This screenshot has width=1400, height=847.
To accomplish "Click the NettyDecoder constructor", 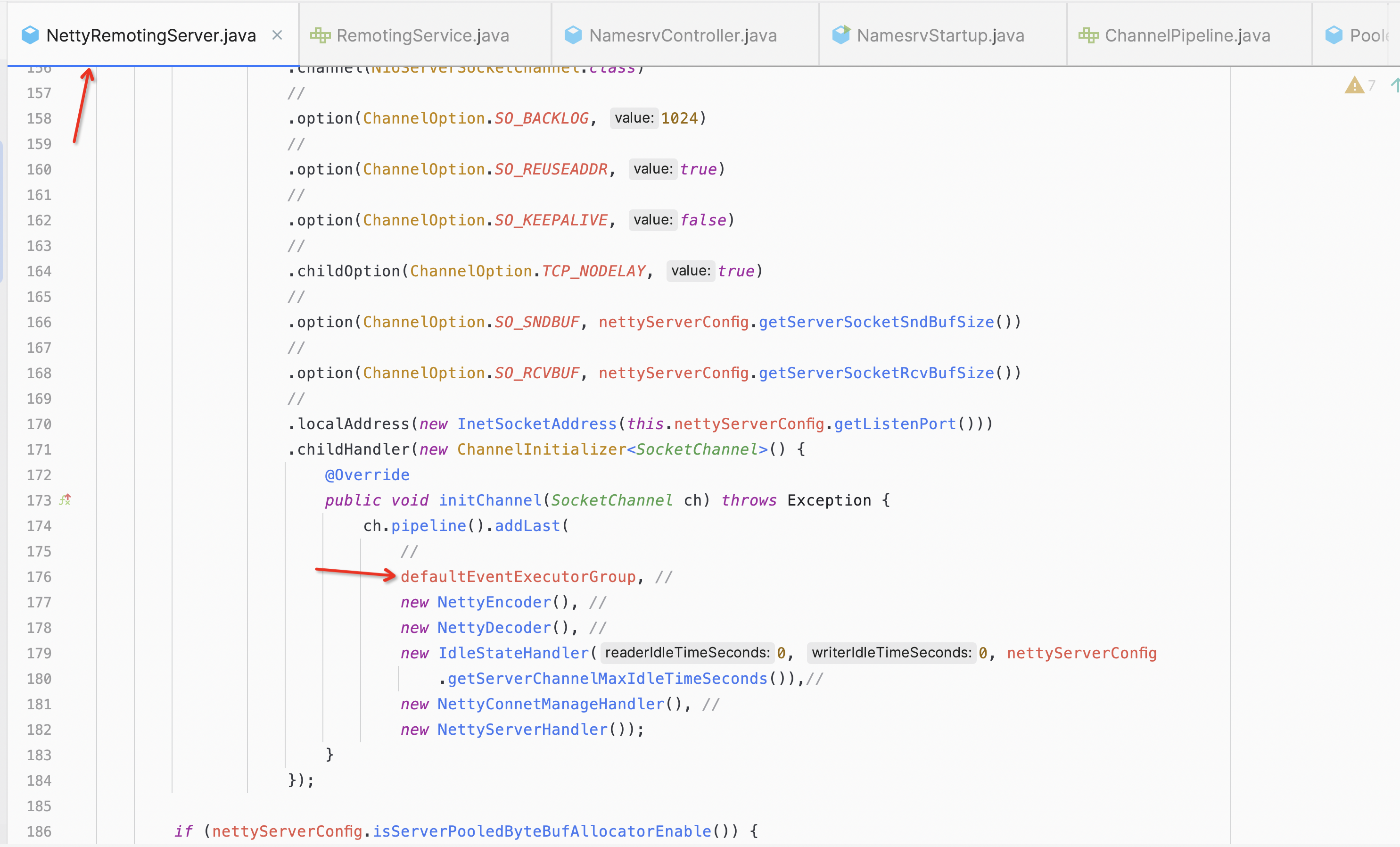I will (494, 628).
